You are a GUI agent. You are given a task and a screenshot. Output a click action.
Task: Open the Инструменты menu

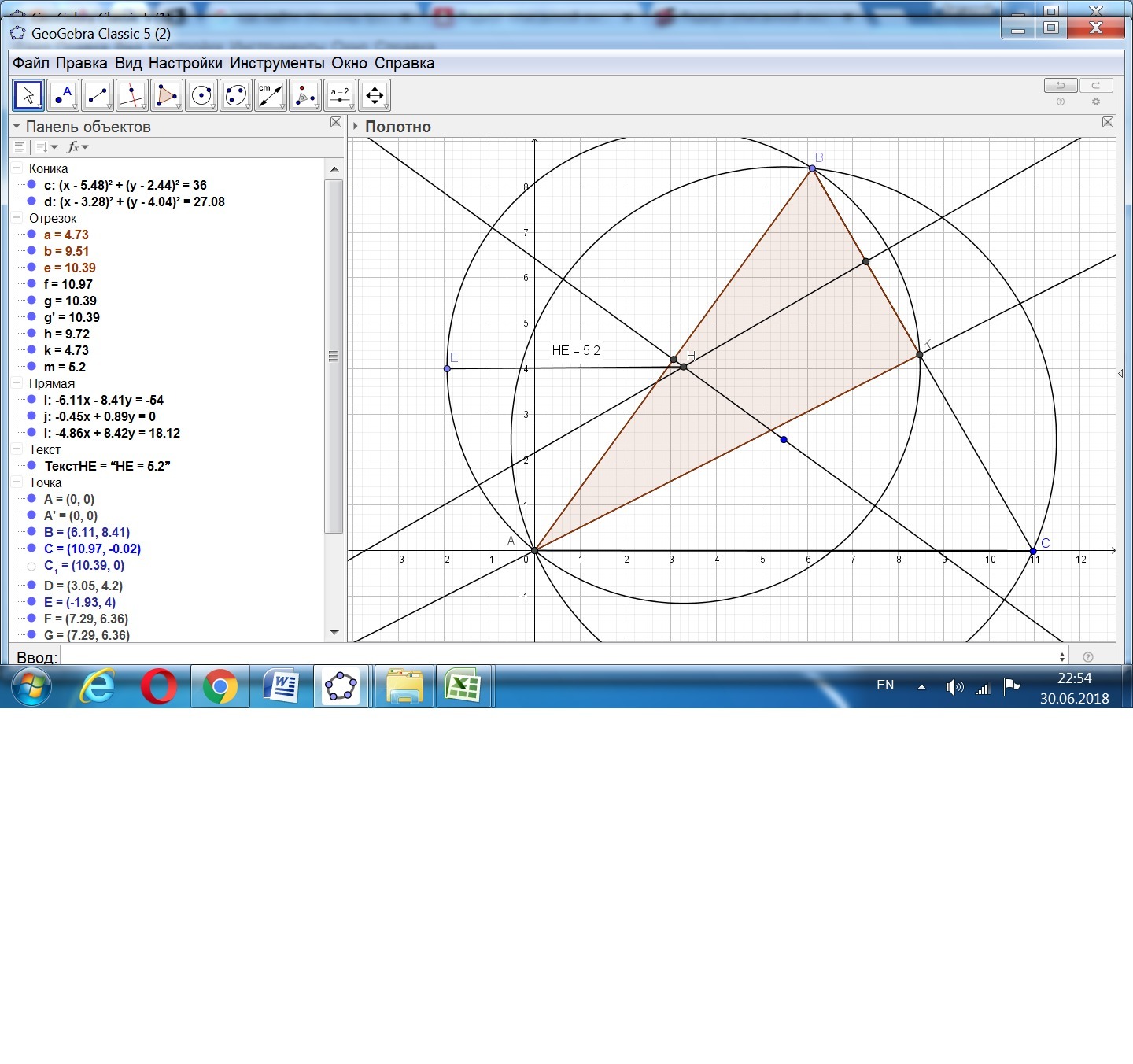[x=276, y=63]
